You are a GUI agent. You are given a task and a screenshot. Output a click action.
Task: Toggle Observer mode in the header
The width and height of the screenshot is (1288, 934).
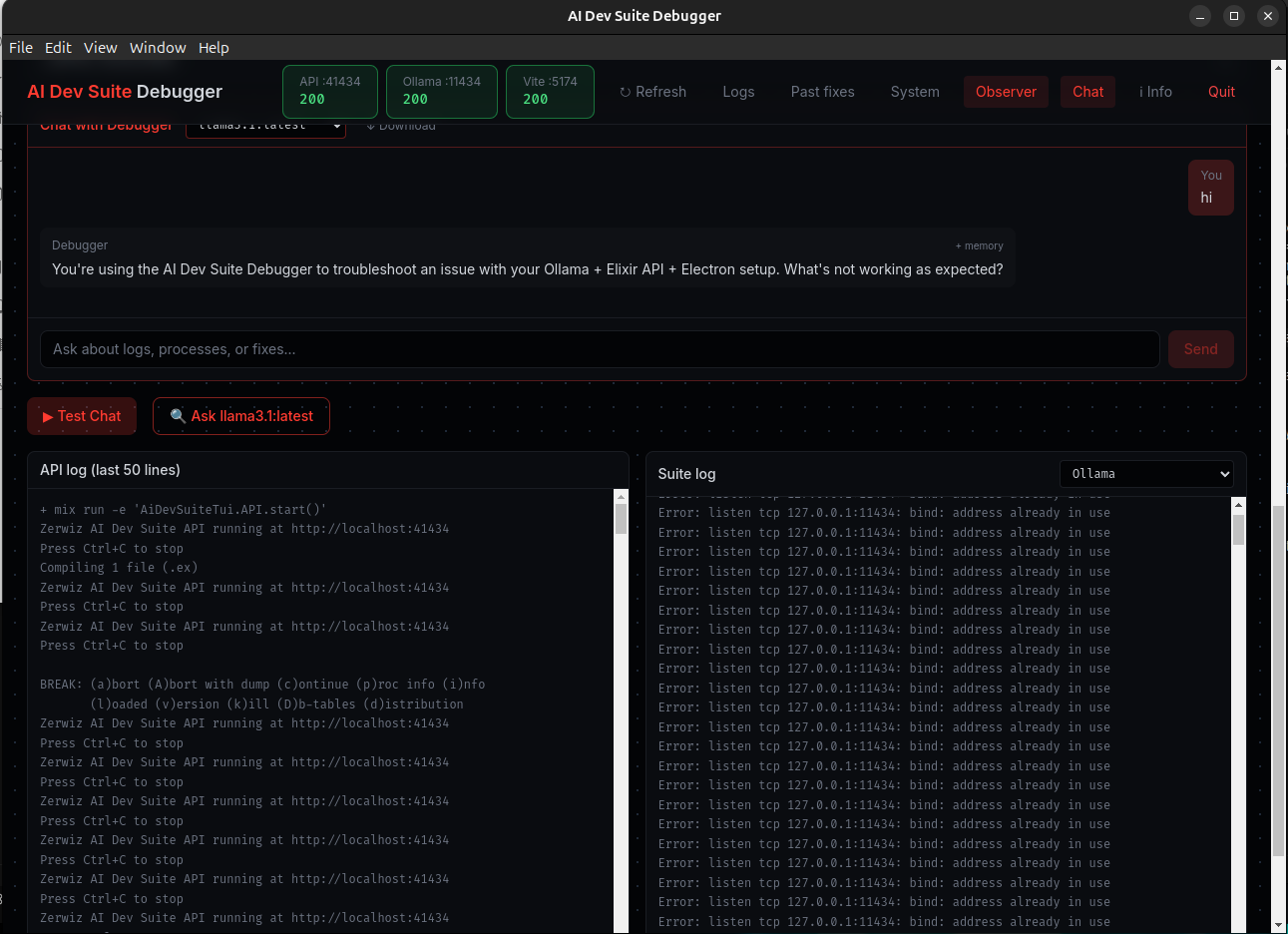click(1006, 92)
